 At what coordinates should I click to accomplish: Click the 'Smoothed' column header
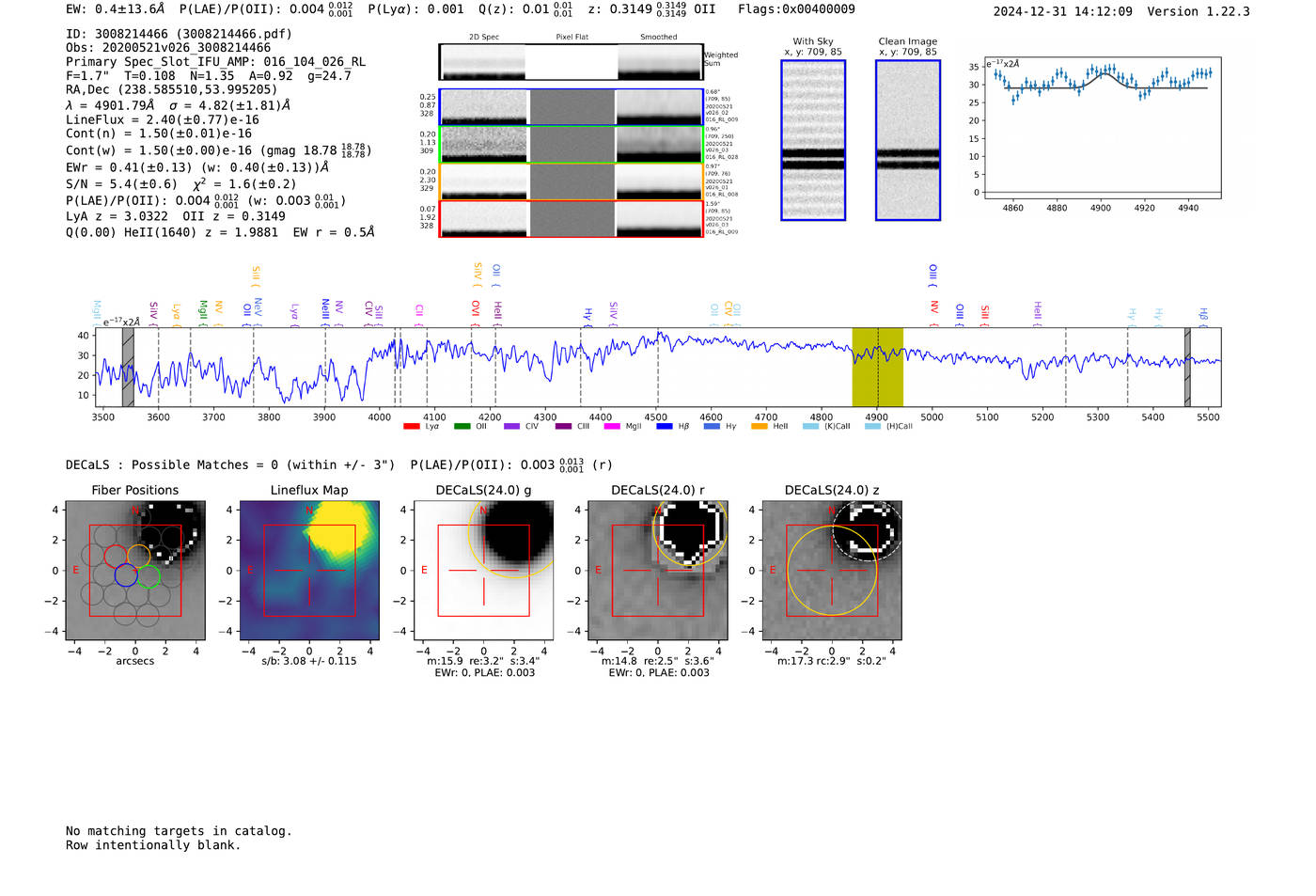658,38
